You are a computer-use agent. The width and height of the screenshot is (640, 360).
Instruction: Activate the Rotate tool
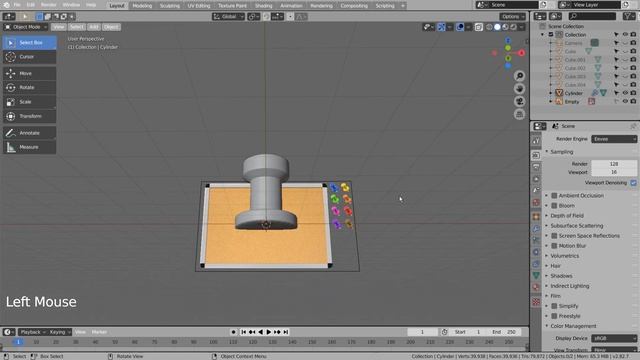30,87
